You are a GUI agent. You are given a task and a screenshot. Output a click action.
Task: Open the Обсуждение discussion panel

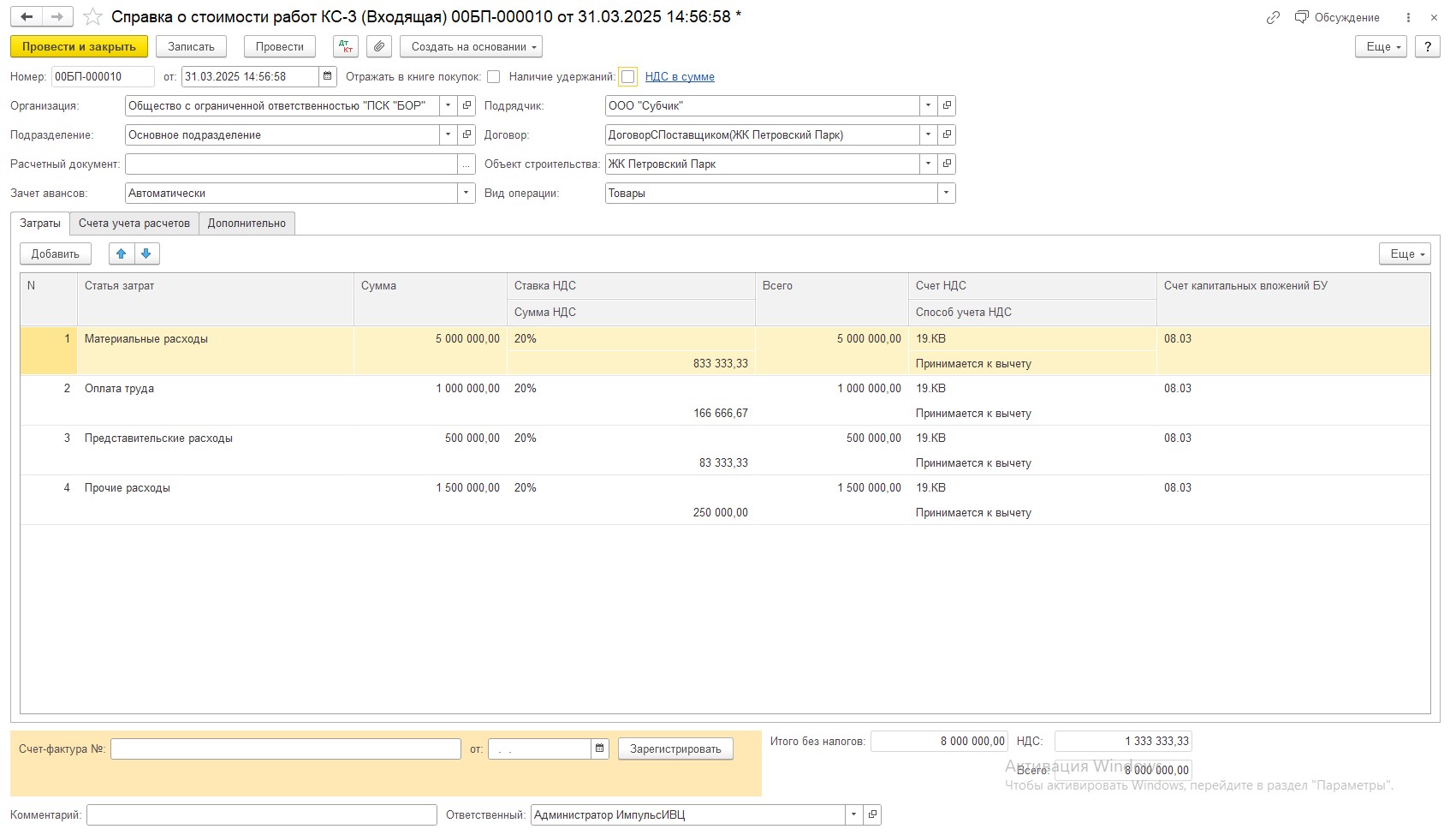pyautogui.click(x=1337, y=17)
